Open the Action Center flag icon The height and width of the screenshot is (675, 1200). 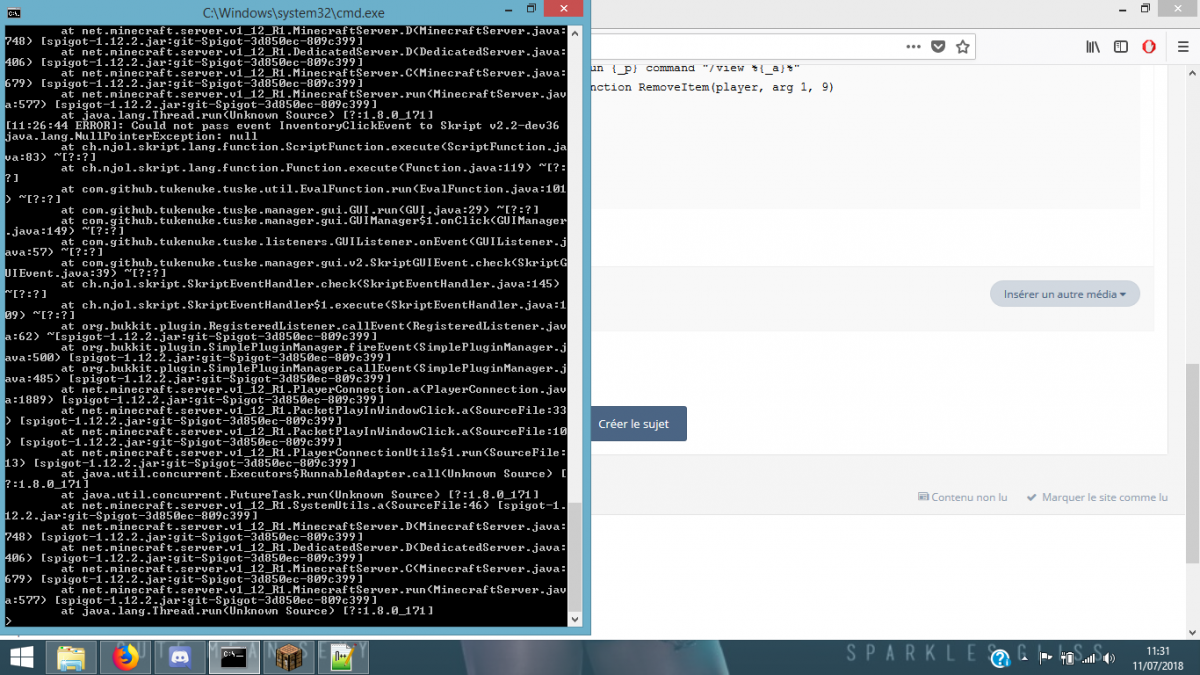[1047, 658]
